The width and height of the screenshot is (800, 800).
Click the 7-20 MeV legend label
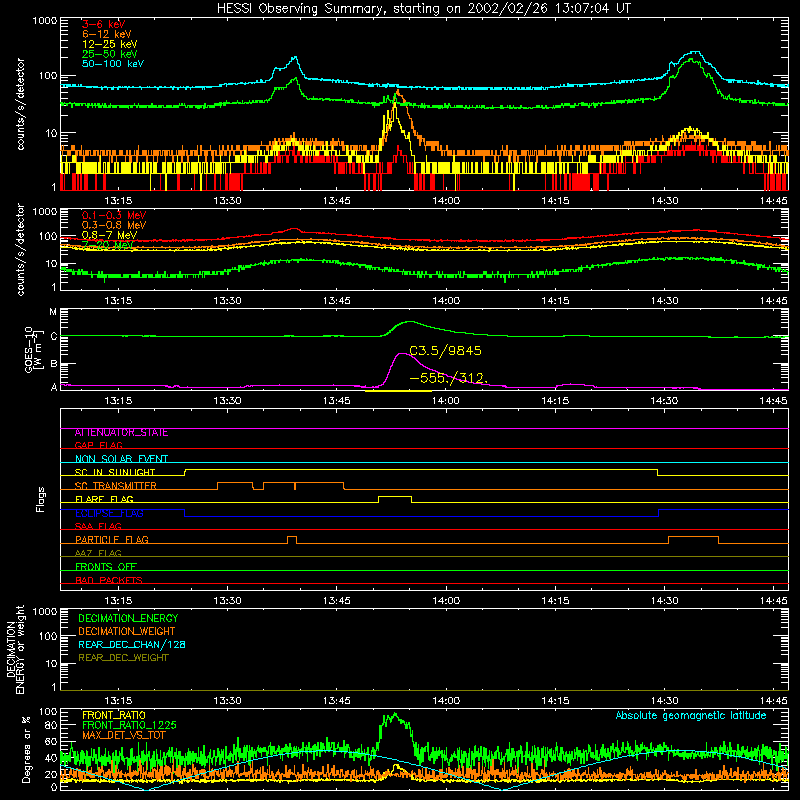(108, 245)
